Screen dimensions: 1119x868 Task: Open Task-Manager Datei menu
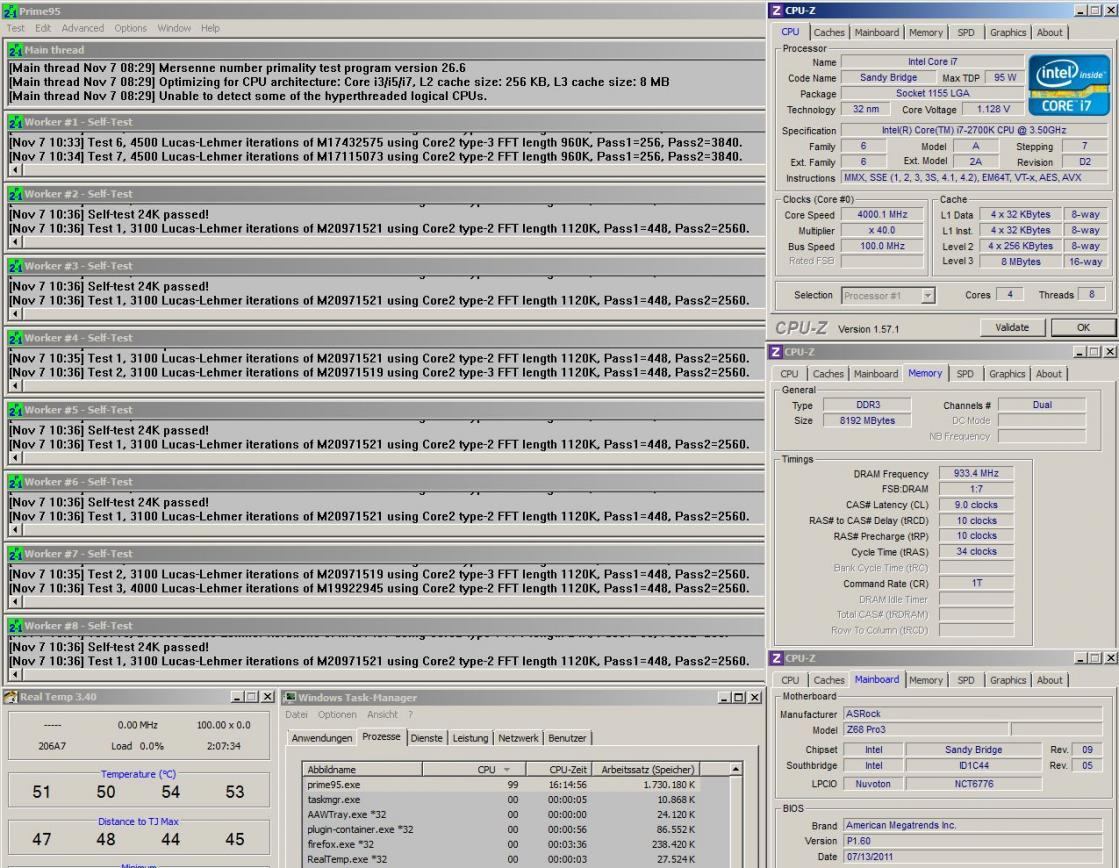coord(296,715)
